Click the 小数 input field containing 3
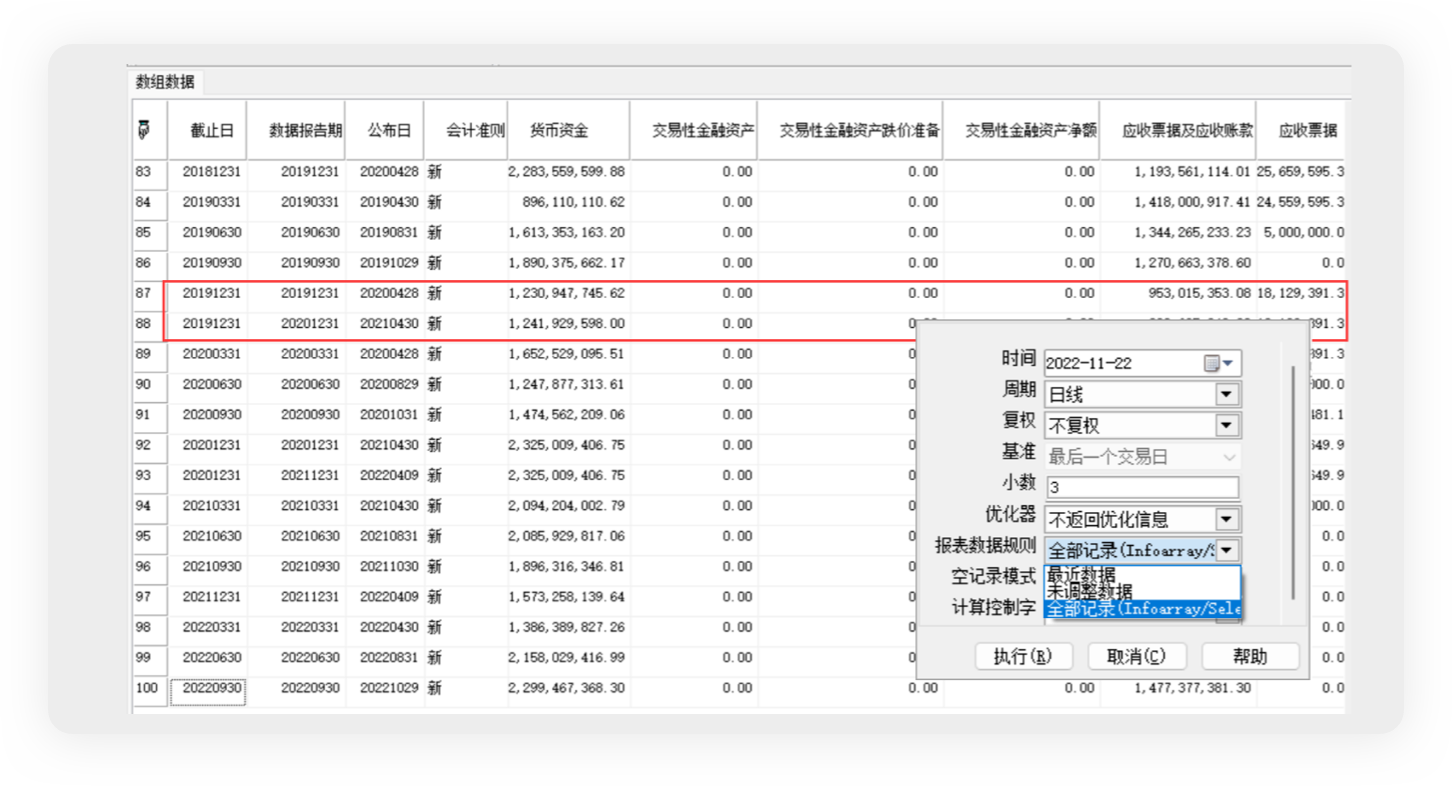This screenshot has width=1452, height=786. (1141, 488)
